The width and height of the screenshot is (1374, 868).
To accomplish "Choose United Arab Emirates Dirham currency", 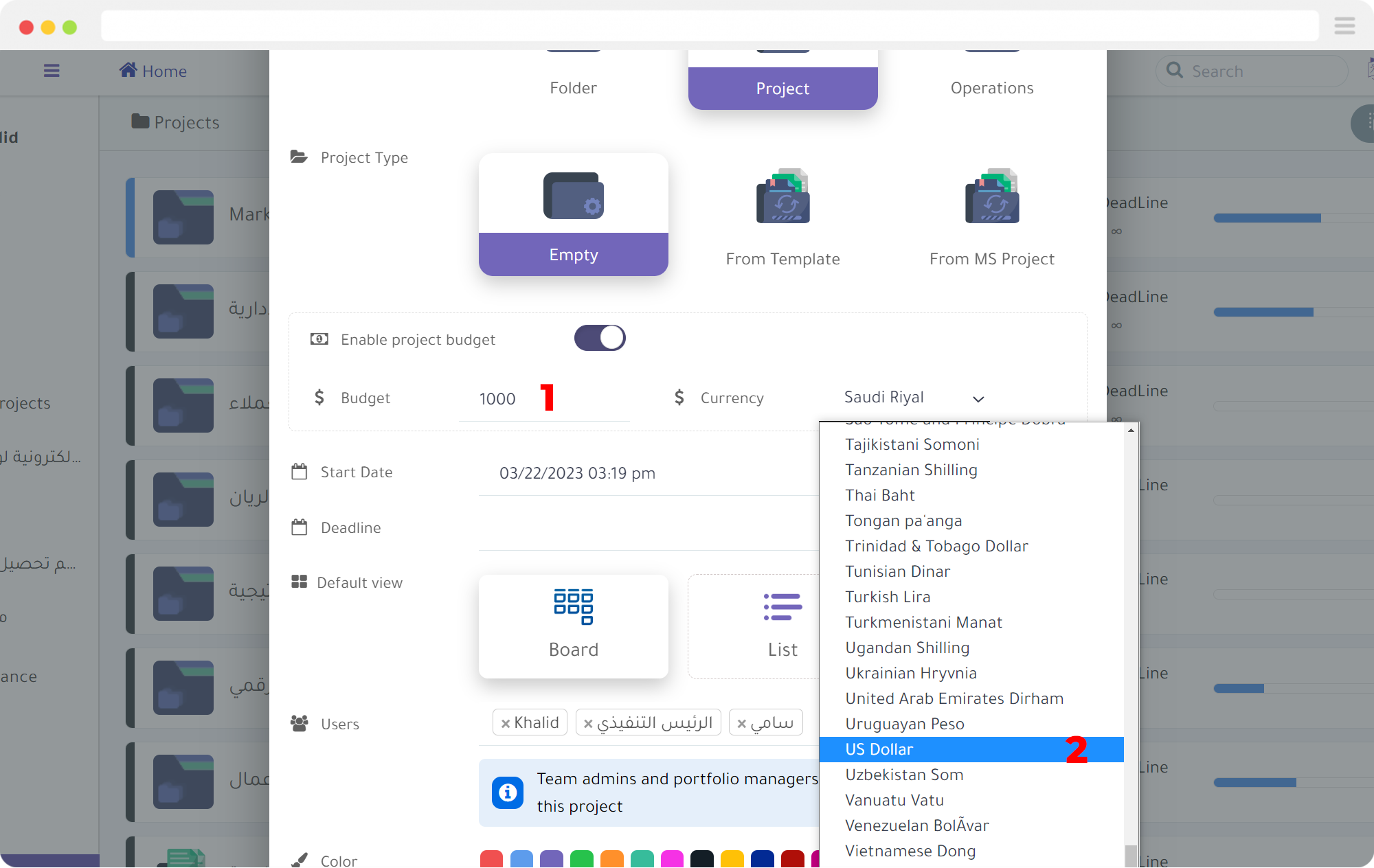I will point(971,698).
